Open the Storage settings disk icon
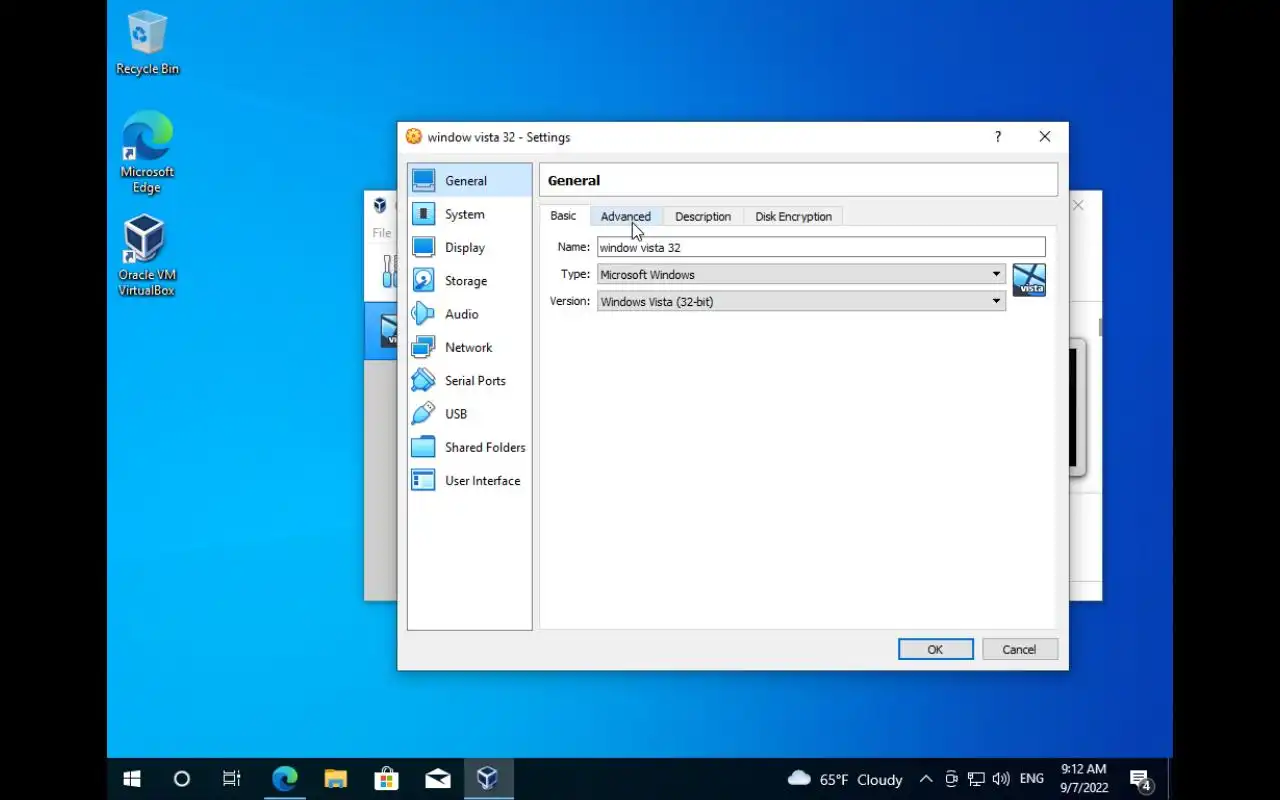 423,280
